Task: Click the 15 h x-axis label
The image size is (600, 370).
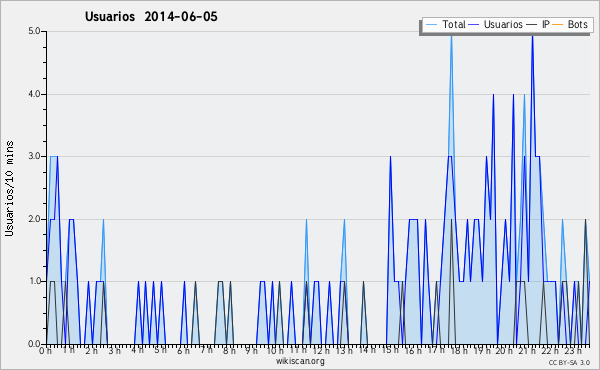Action: (390, 350)
